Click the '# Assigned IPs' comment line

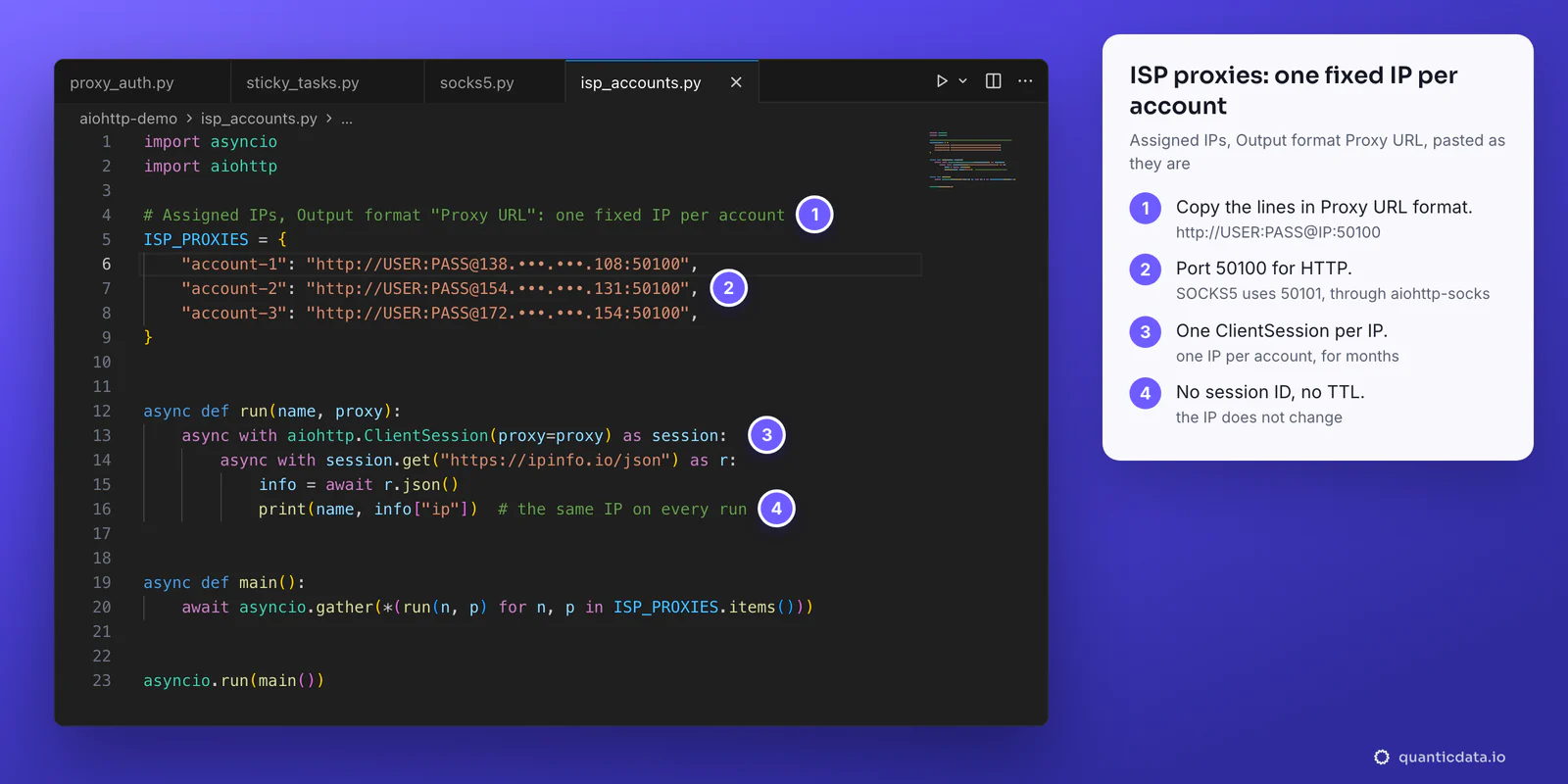tap(465, 216)
